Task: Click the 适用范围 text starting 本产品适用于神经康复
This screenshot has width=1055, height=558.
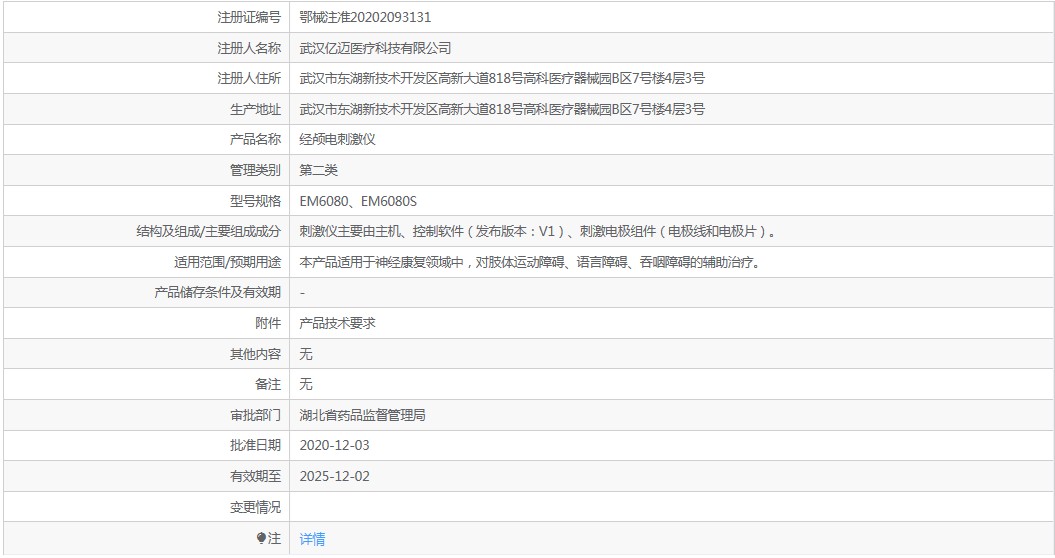Action: [531, 263]
